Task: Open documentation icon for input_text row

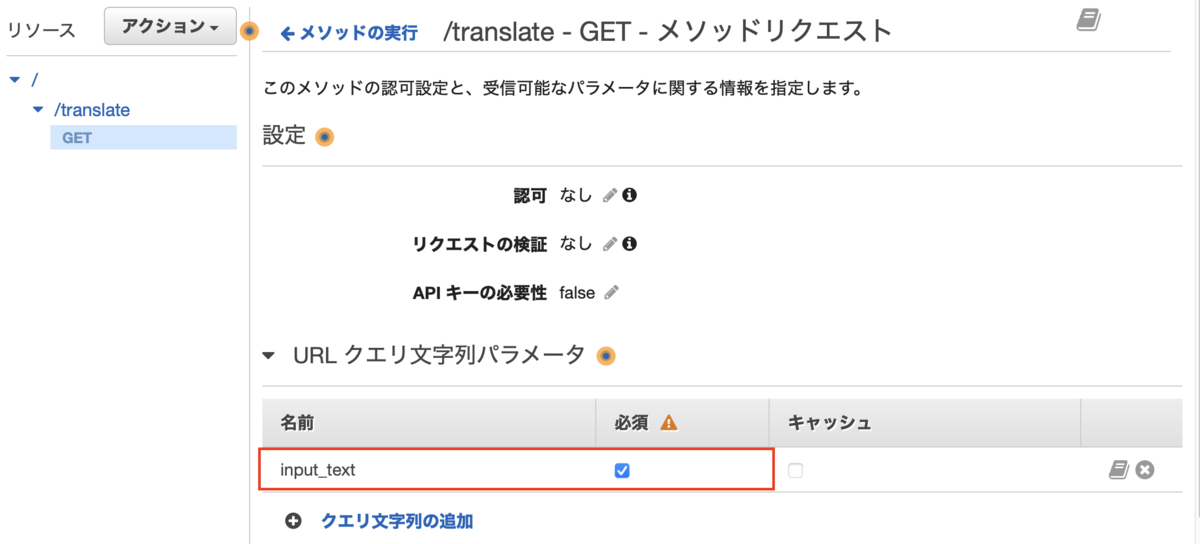Action: (1119, 469)
